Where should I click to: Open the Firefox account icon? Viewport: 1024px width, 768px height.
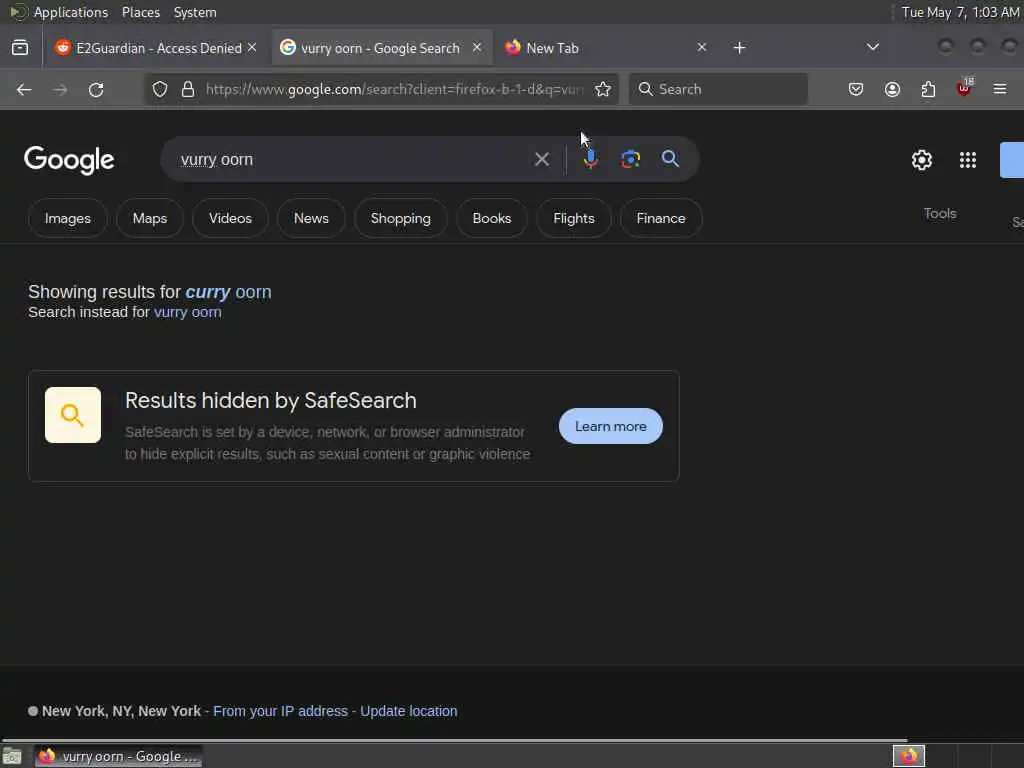[x=892, y=89]
